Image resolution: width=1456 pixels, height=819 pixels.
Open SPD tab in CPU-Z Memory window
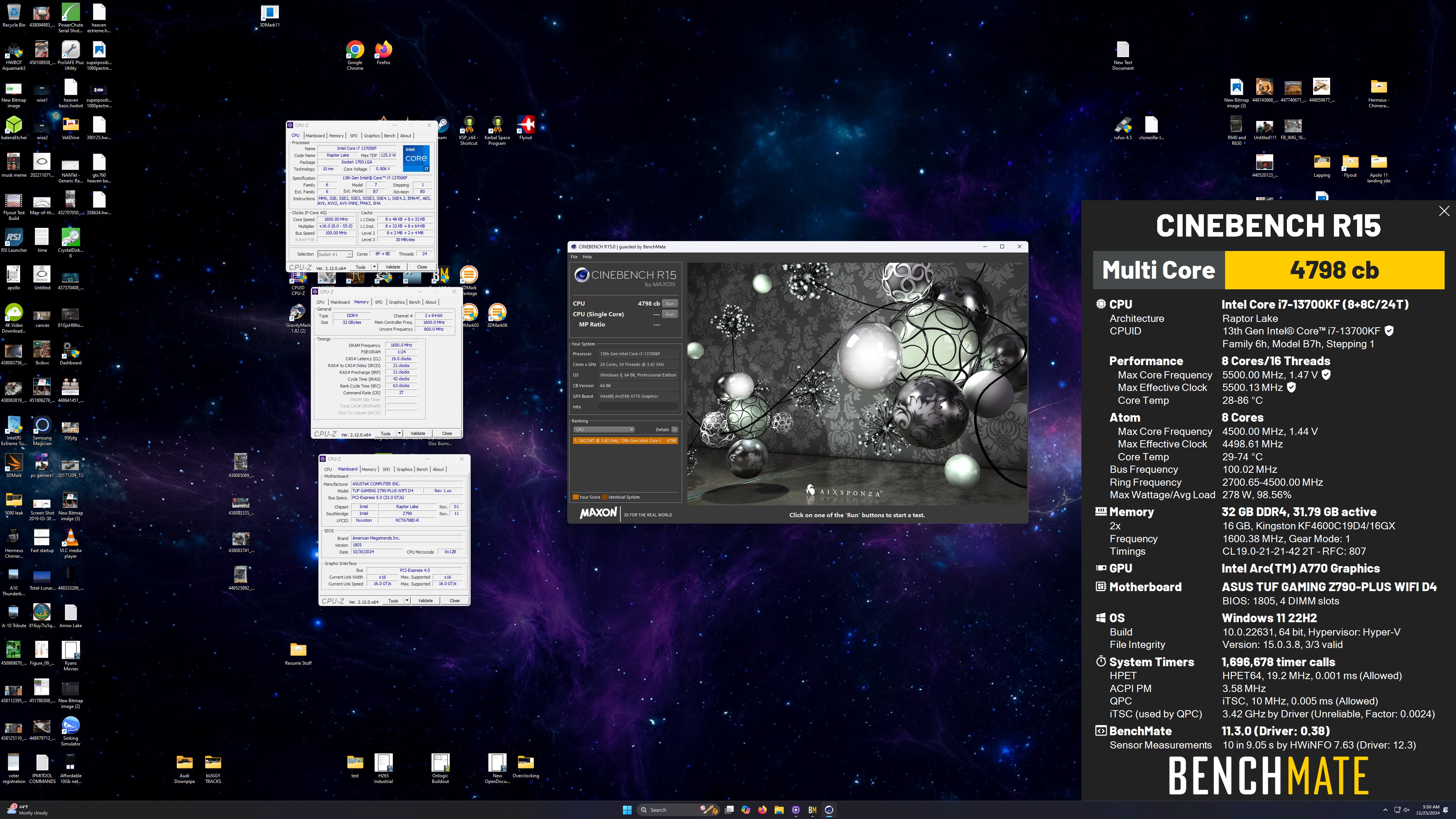(x=379, y=303)
